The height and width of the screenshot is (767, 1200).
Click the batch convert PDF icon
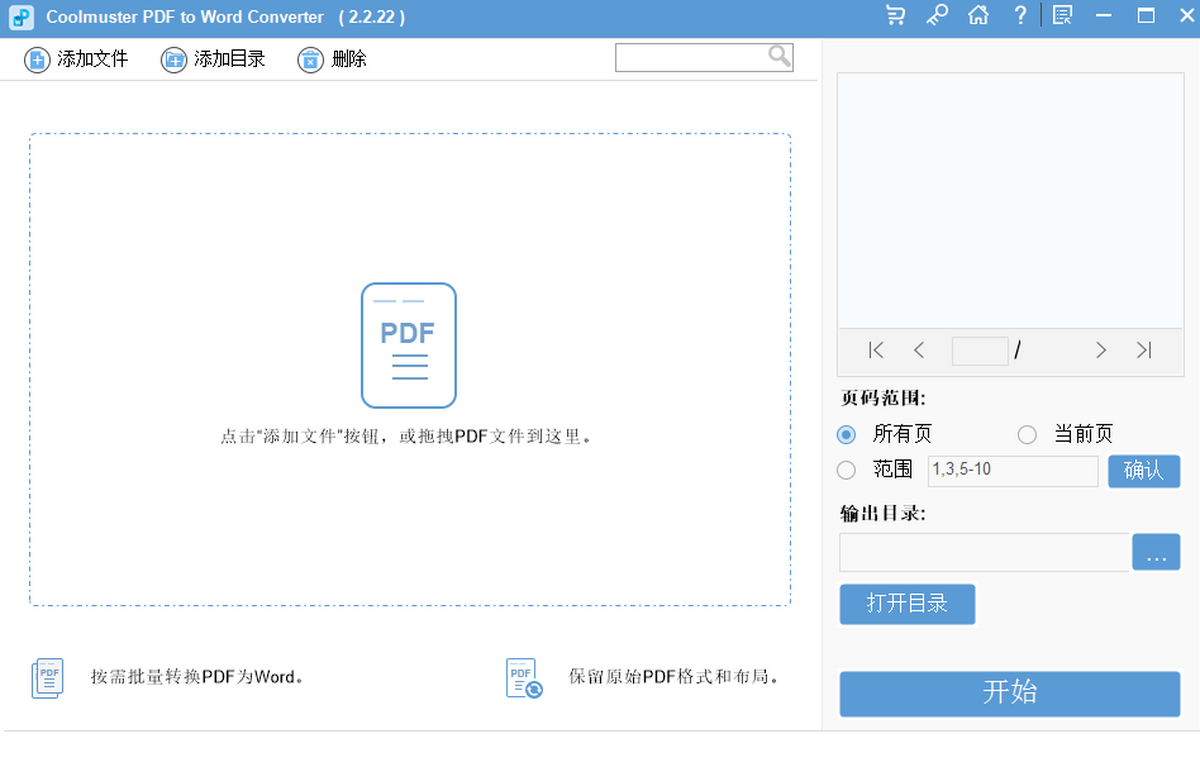point(48,678)
